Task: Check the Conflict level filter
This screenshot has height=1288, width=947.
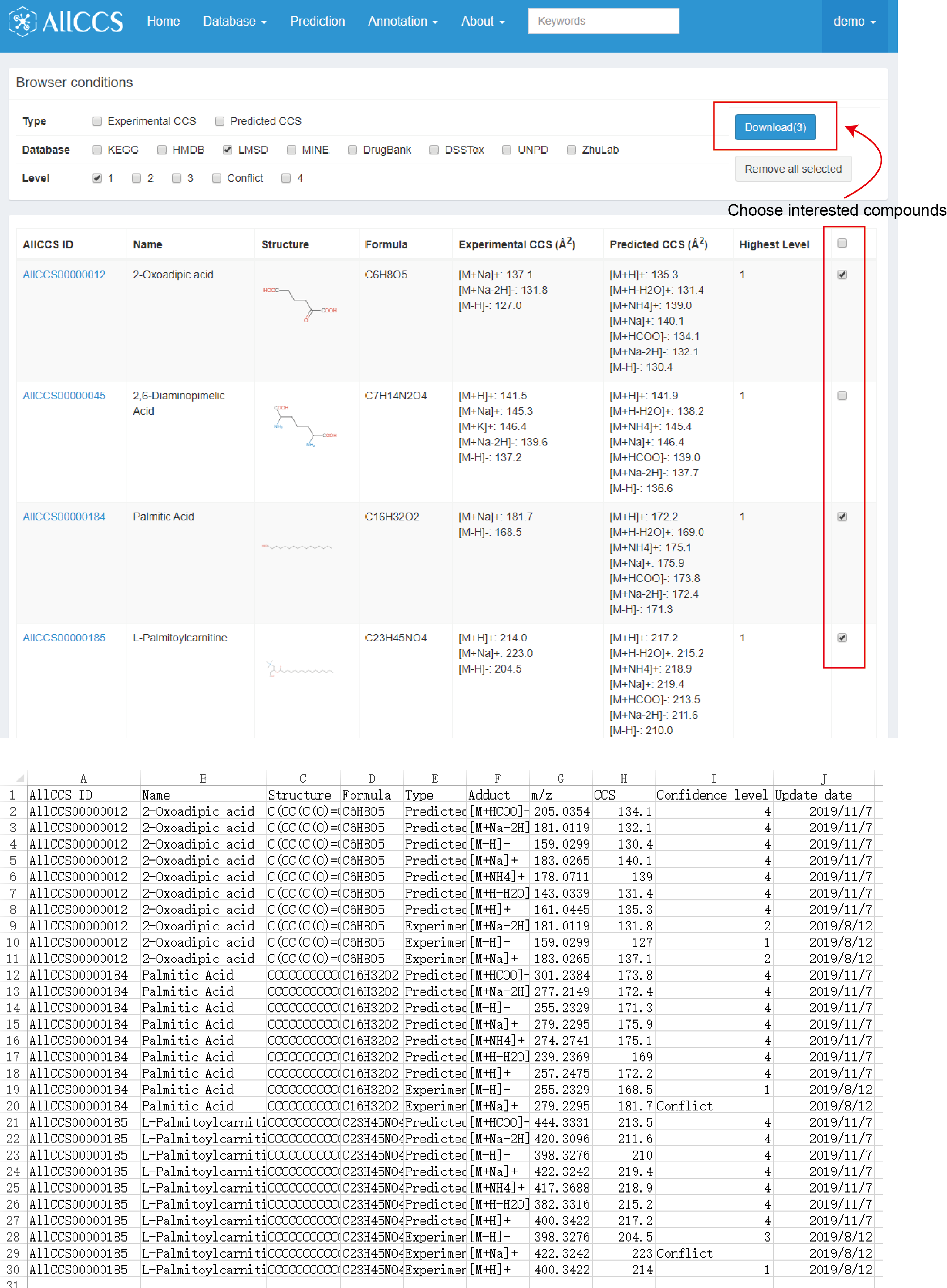Action: [x=217, y=178]
